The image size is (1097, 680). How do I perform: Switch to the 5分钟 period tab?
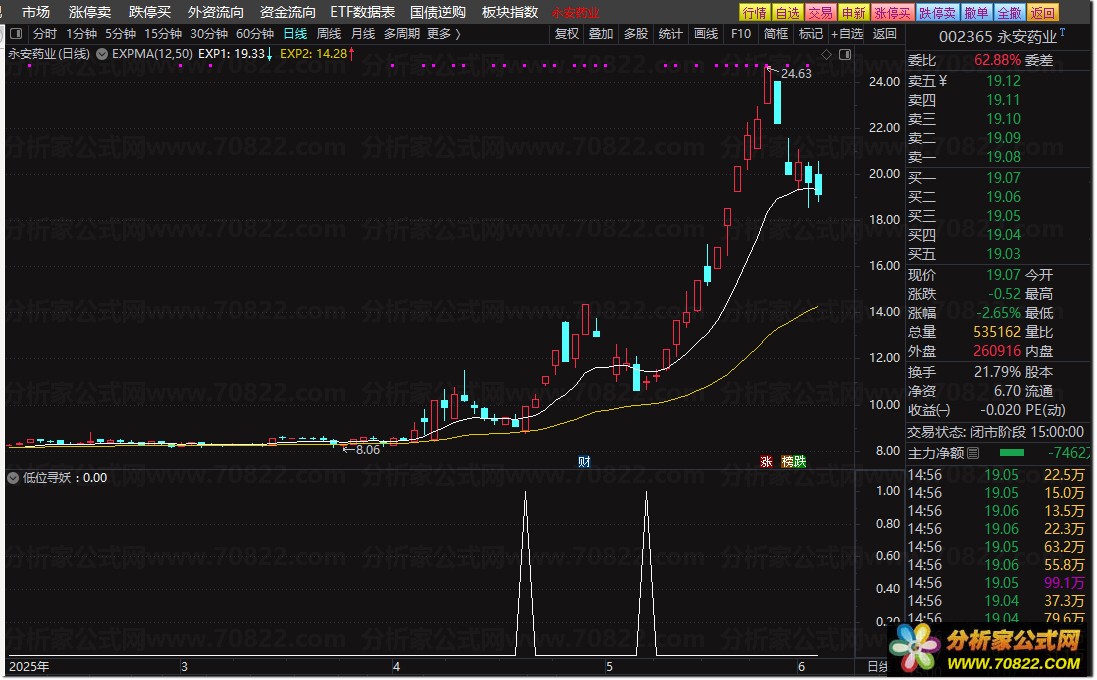point(120,34)
